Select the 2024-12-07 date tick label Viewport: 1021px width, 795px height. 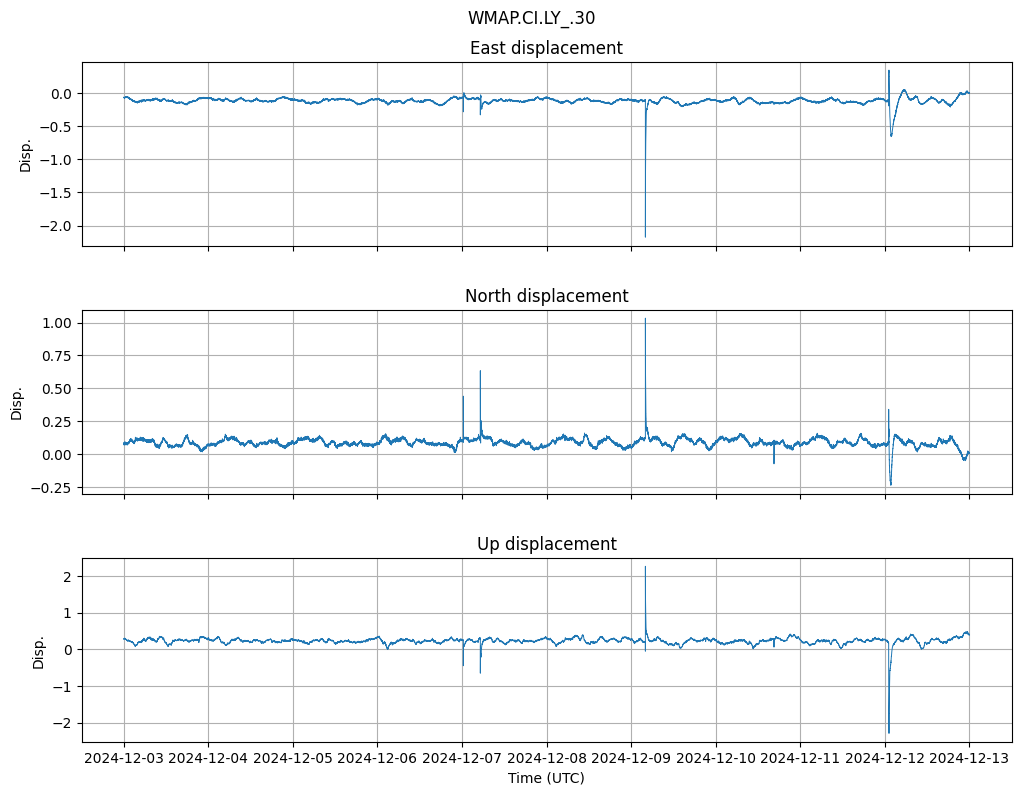click(462, 760)
